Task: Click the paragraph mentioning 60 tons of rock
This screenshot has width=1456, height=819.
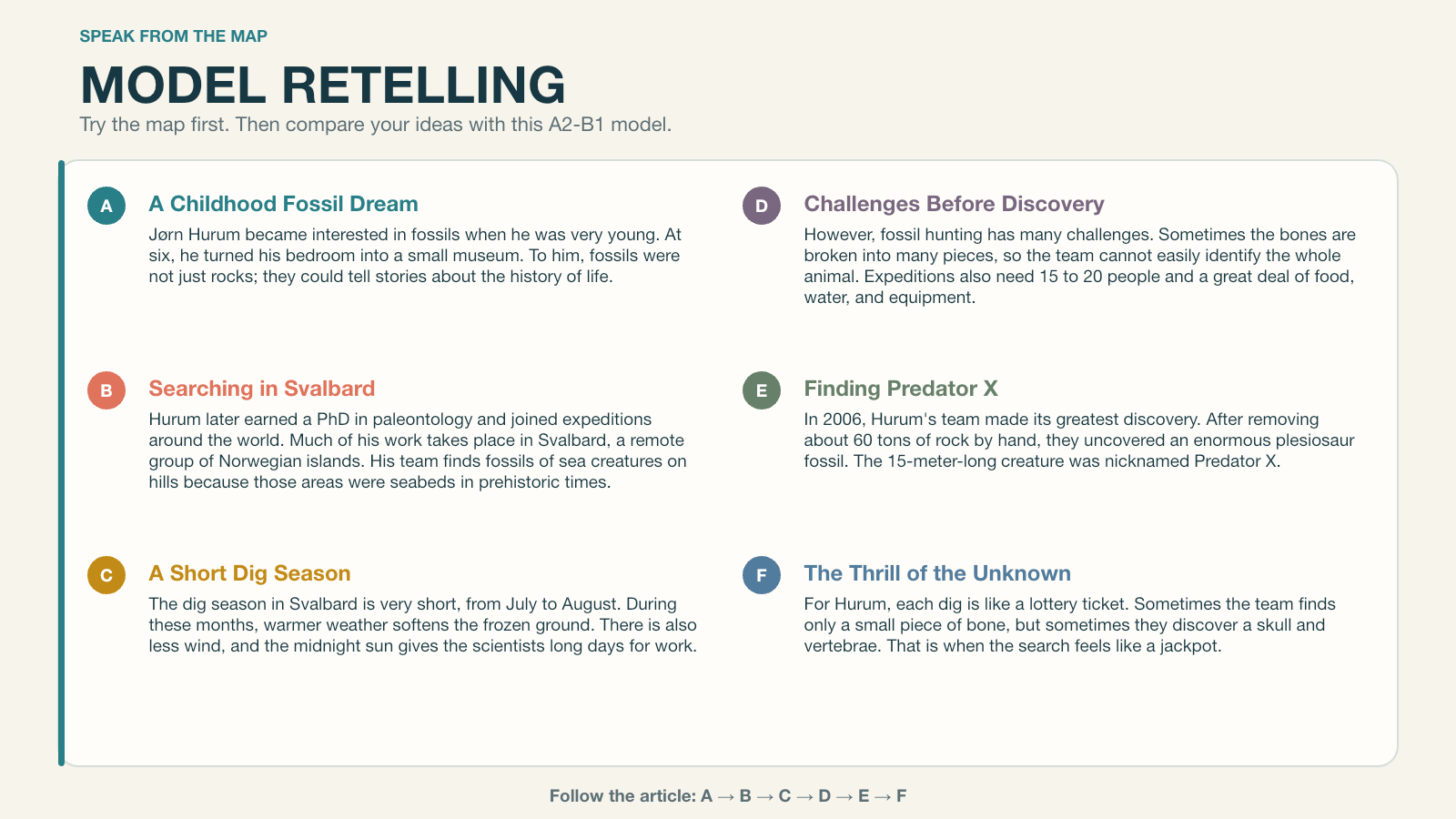Action: (1079, 440)
